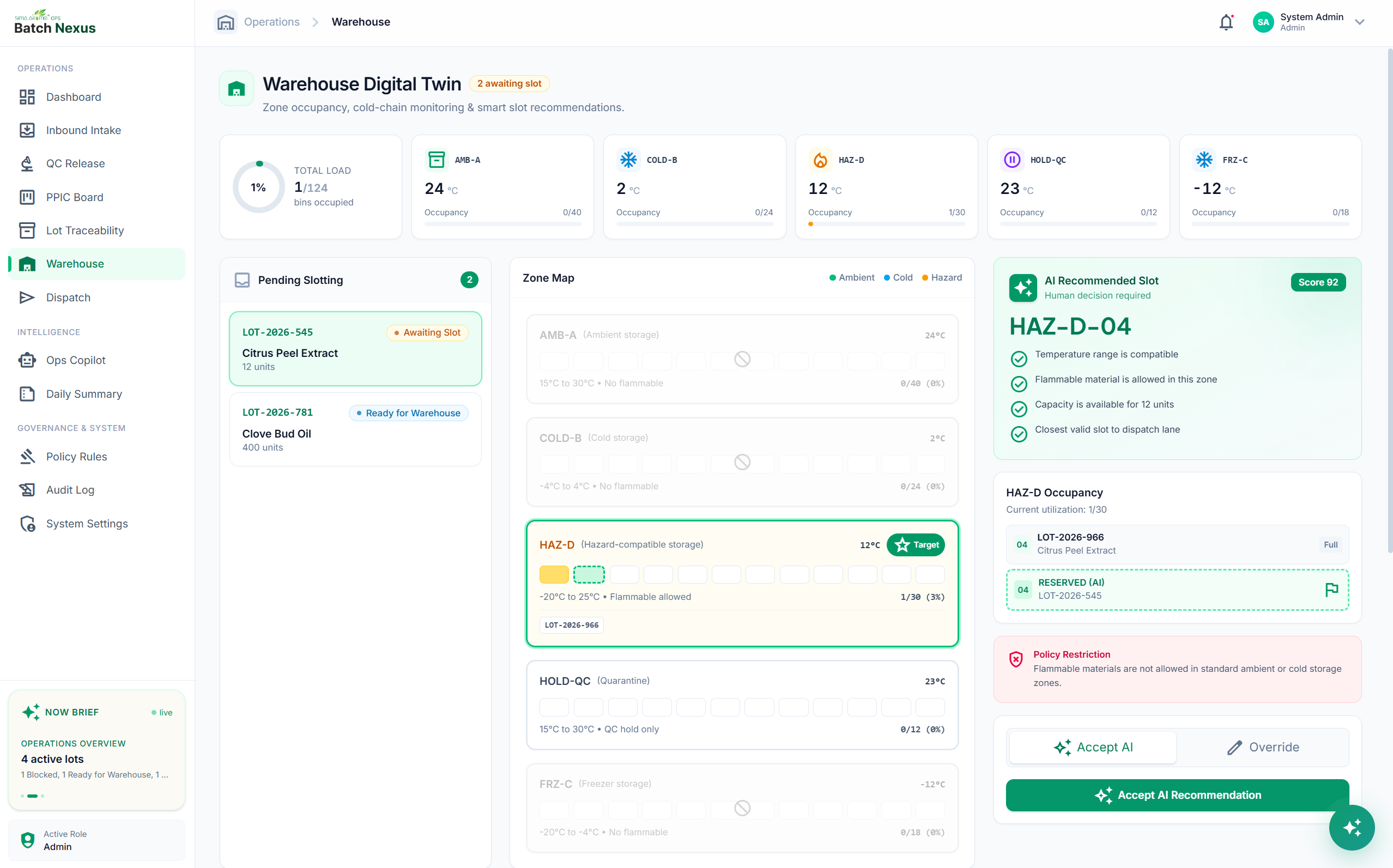The width and height of the screenshot is (1393, 868).
Task: Click Closest valid slot check icon
Action: point(1019,434)
